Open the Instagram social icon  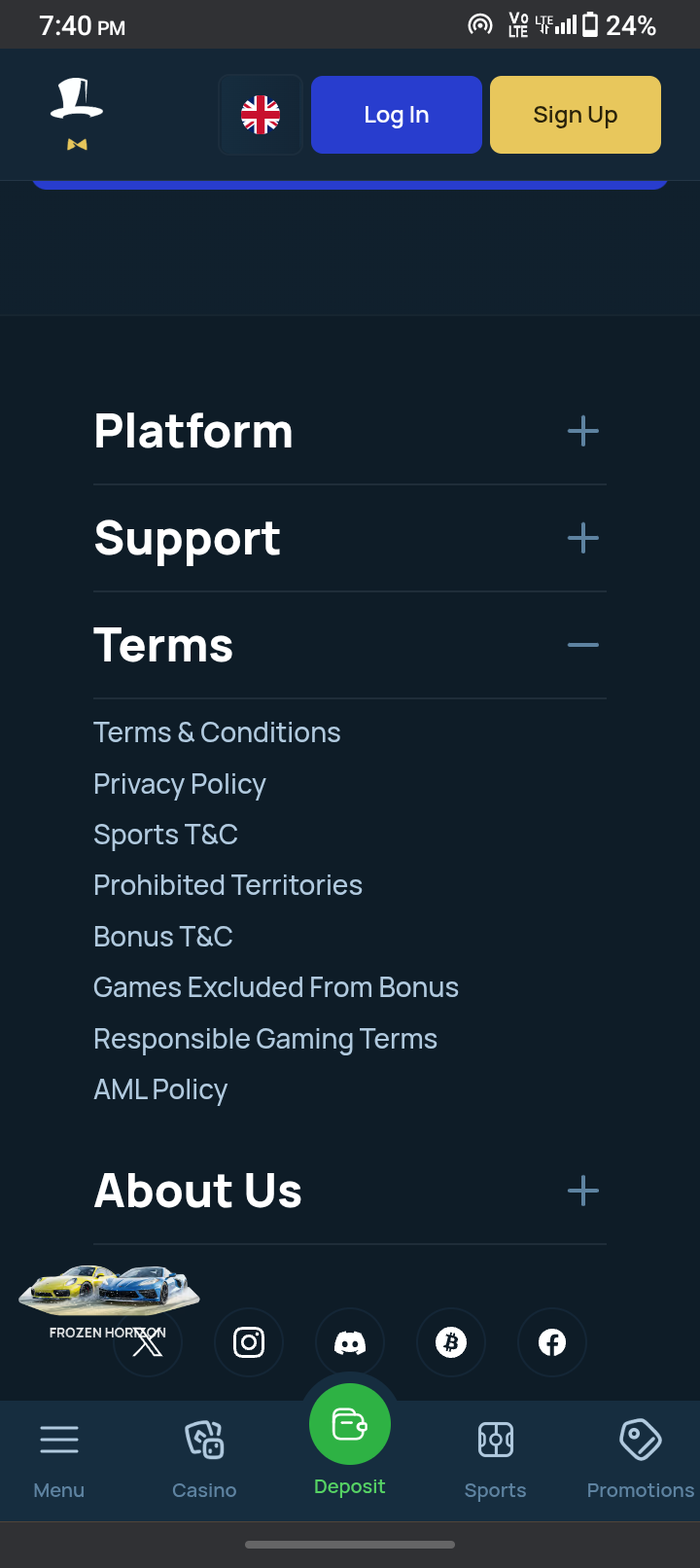249,1343
